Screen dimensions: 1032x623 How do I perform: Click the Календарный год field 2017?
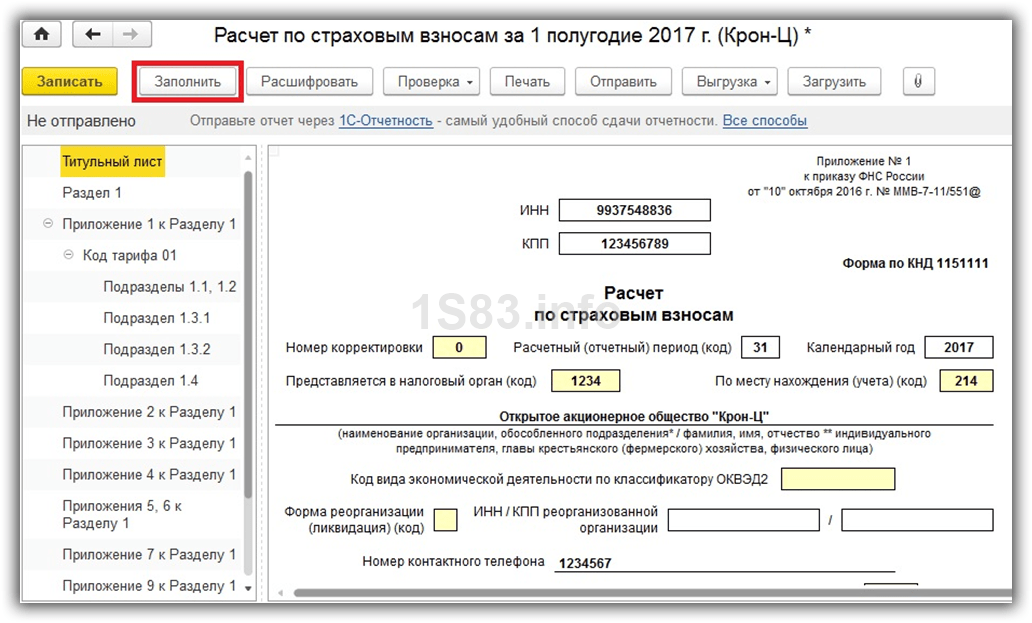tap(959, 347)
